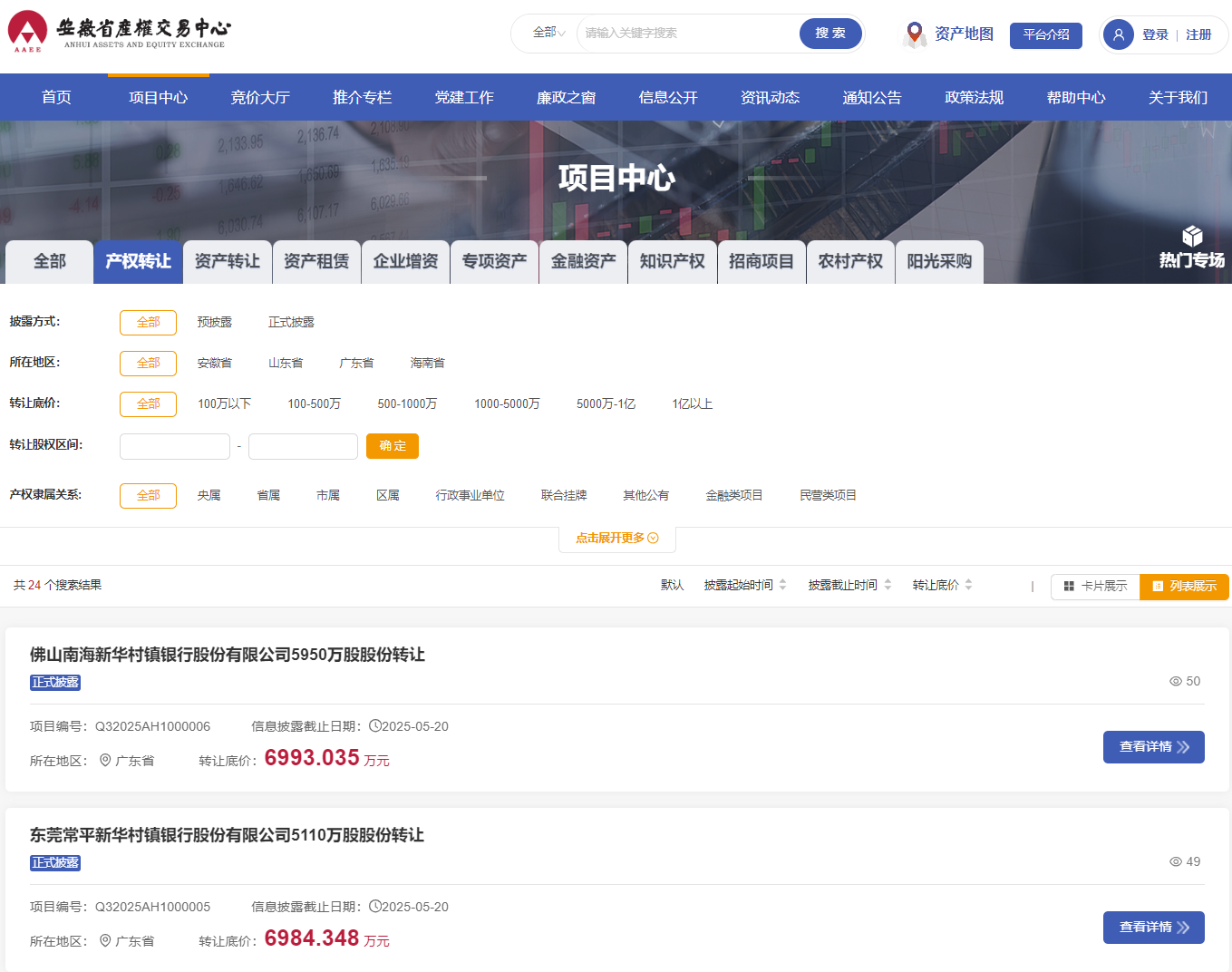Go to 首页 in navigation bar

[x=56, y=97]
